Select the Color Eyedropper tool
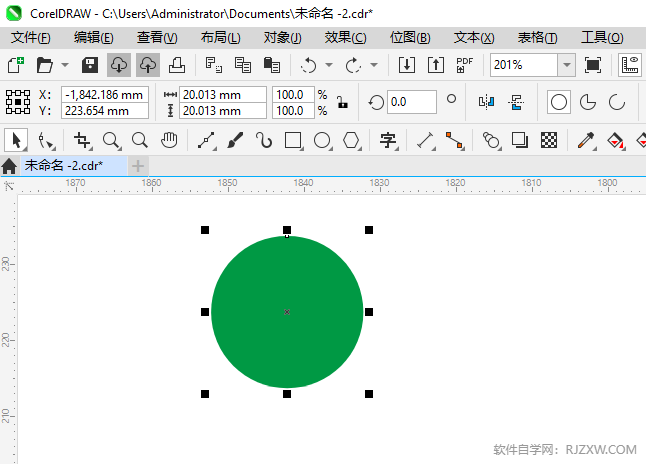646x464 pixels. (586, 141)
